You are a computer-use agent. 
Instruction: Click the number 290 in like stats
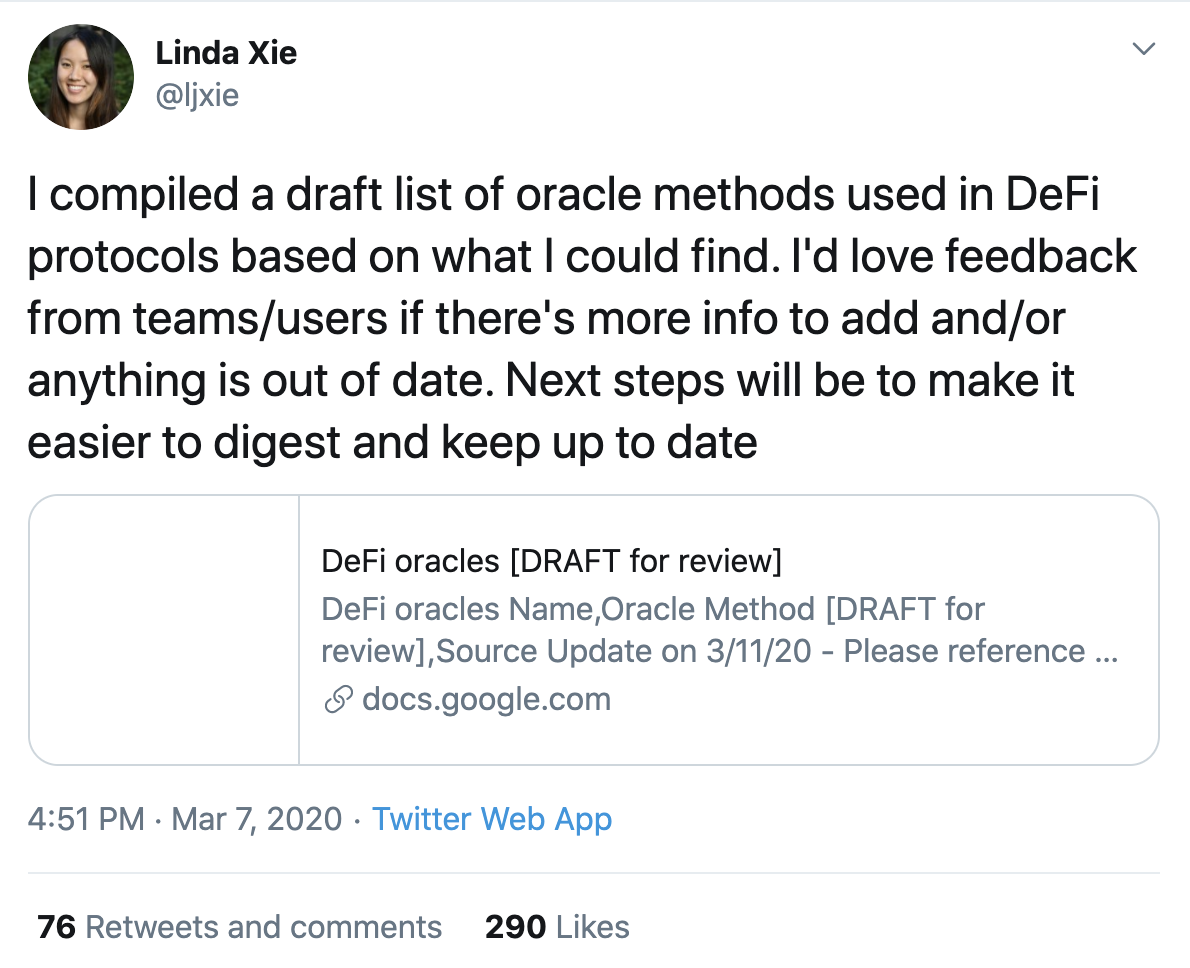click(x=514, y=926)
